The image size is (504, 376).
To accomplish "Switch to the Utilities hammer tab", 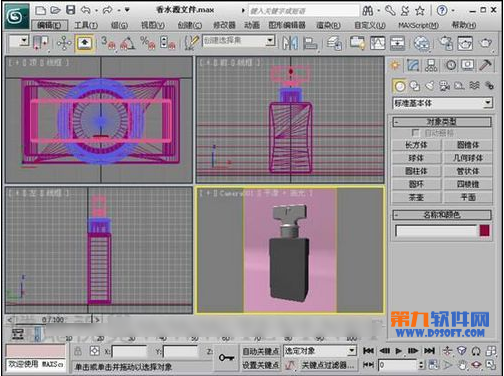I will tap(485, 65).
